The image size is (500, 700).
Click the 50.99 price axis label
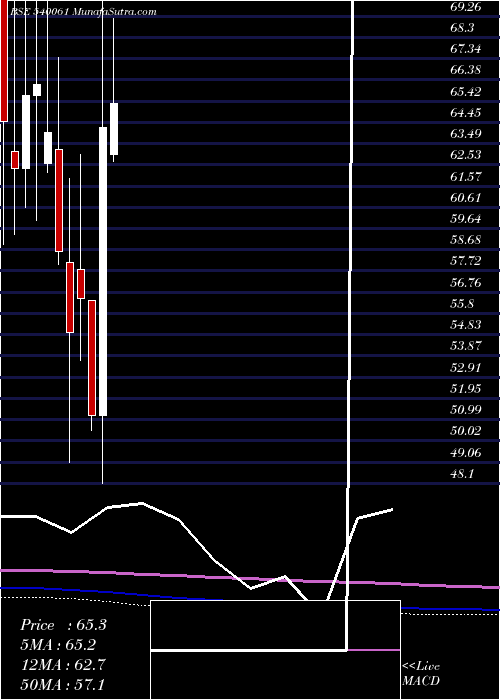[466, 411]
